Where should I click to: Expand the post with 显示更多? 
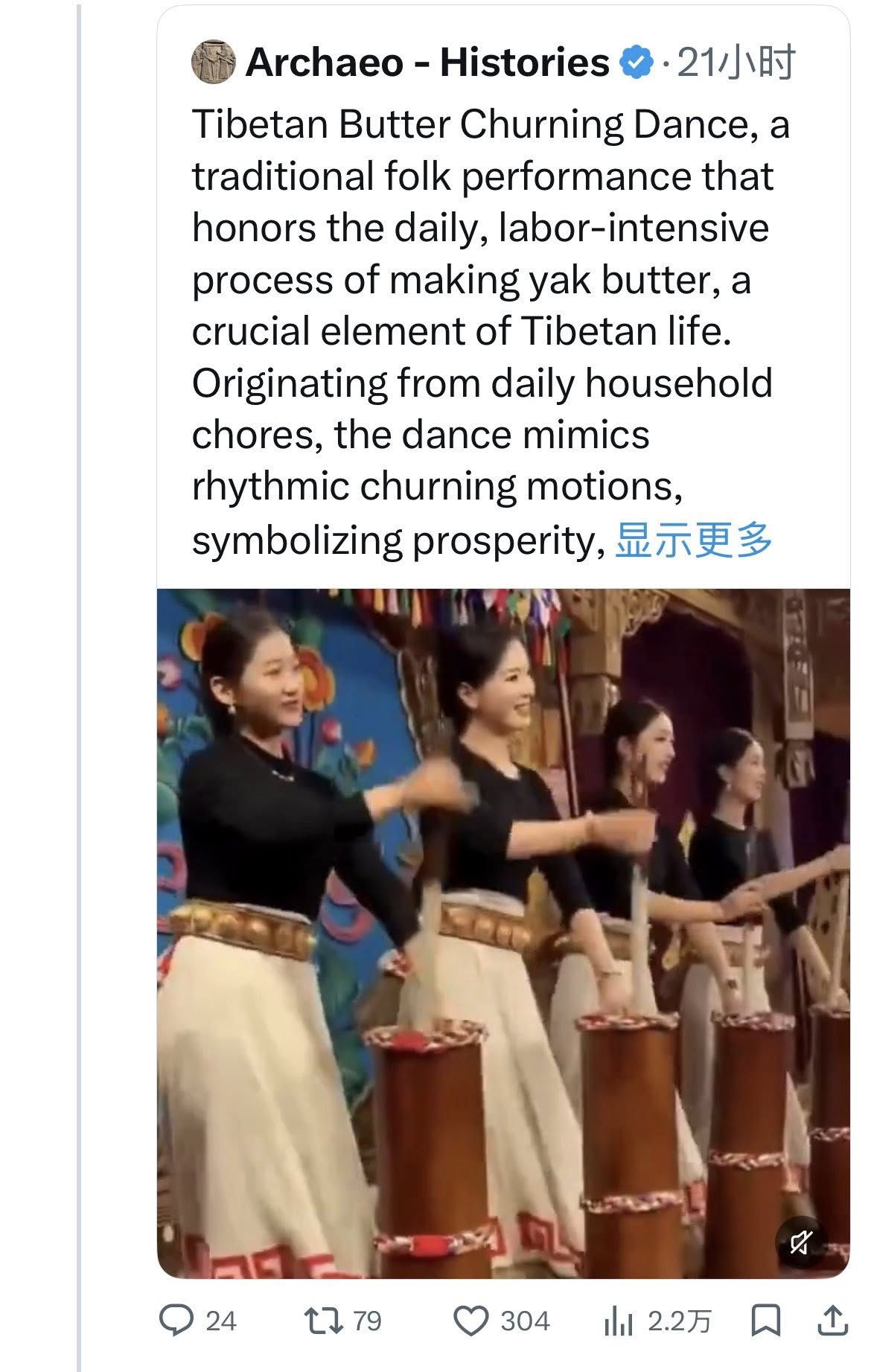pyautogui.click(x=693, y=539)
